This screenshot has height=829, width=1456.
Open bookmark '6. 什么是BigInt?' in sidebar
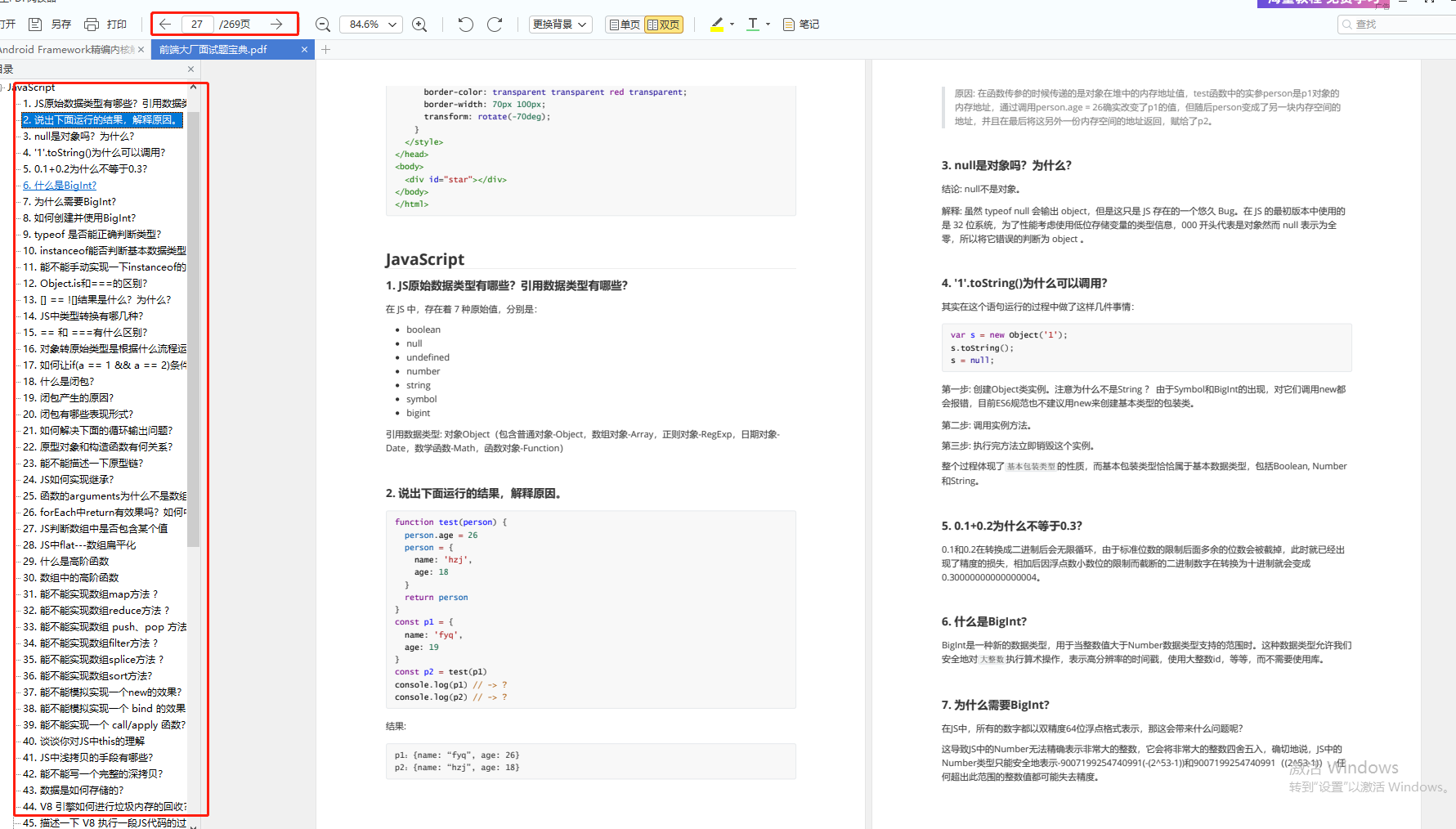tap(60, 185)
